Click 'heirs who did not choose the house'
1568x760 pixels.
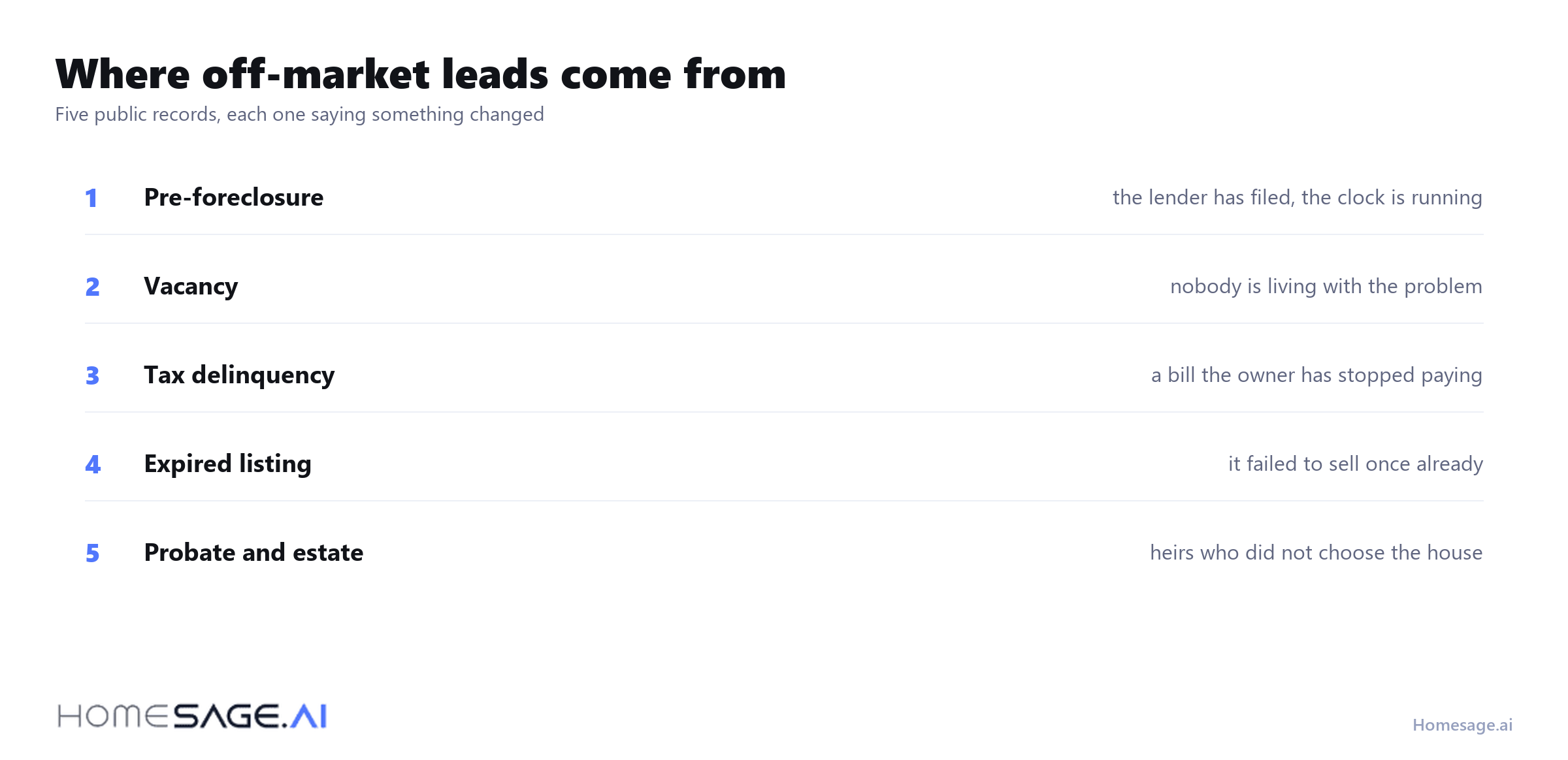[x=1316, y=552]
